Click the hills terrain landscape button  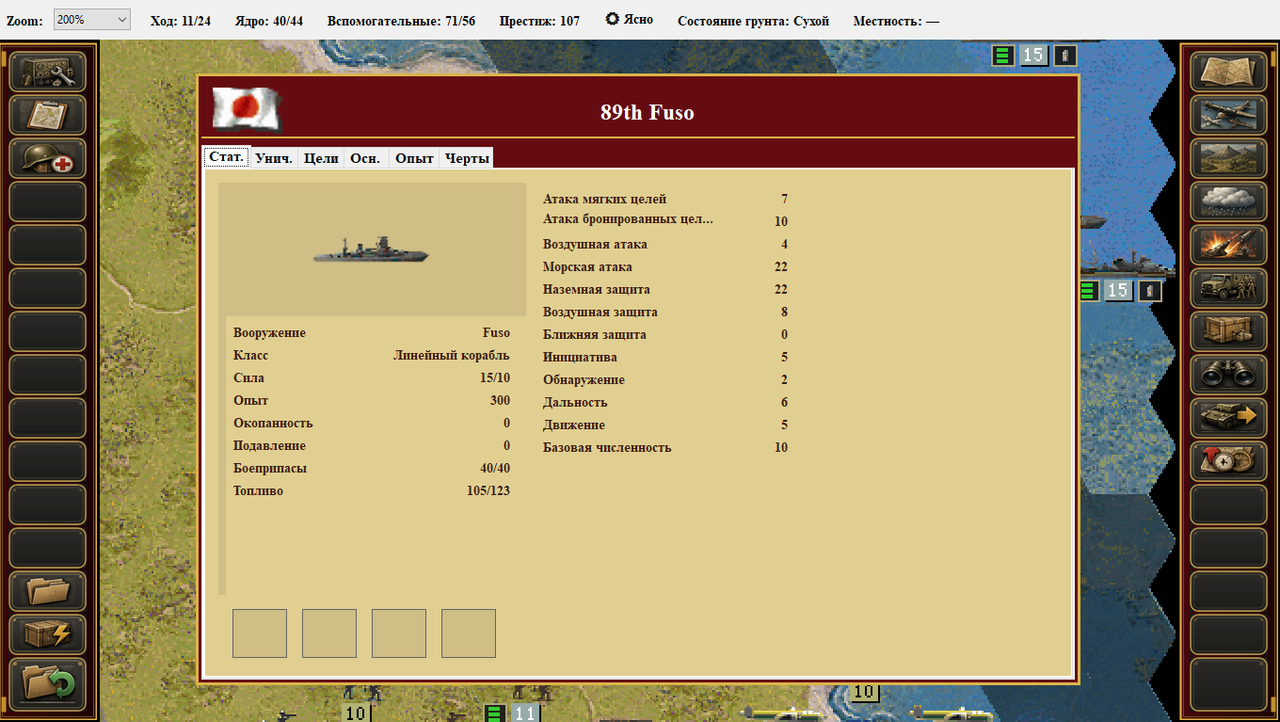click(1229, 158)
